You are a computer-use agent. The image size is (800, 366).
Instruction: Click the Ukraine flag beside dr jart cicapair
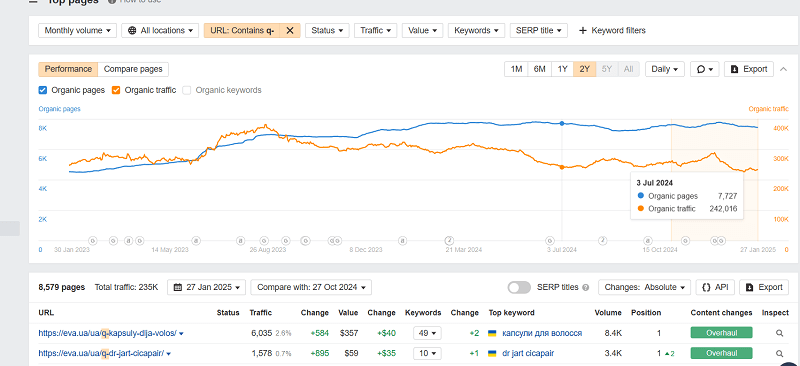[x=492, y=353]
